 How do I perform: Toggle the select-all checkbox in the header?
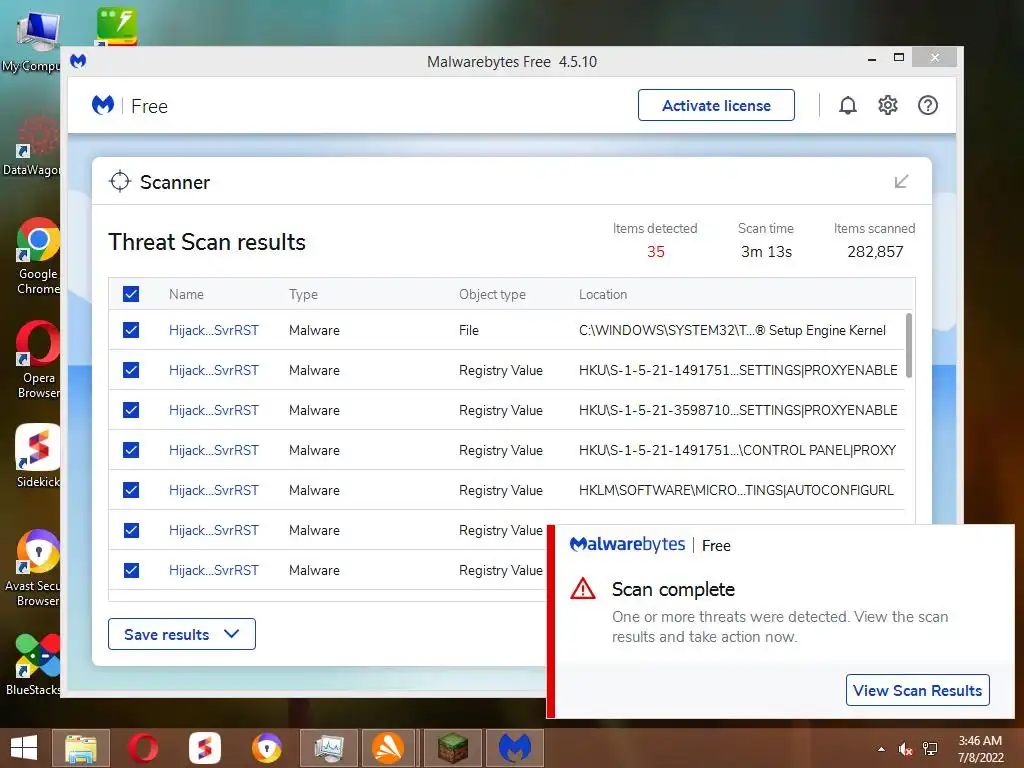coord(131,294)
